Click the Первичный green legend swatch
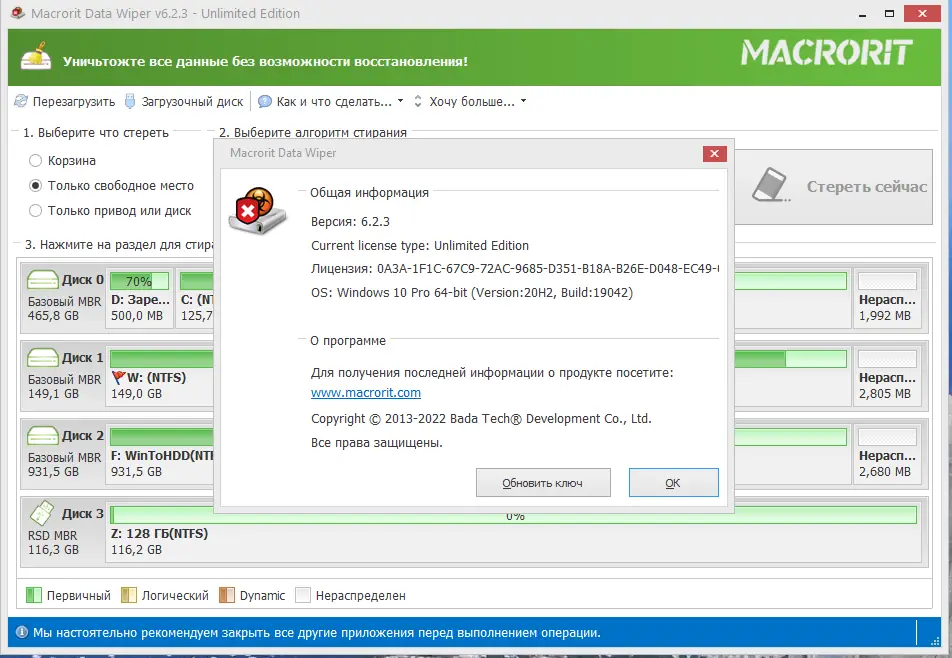The height and width of the screenshot is (658, 952). pos(33,595)
